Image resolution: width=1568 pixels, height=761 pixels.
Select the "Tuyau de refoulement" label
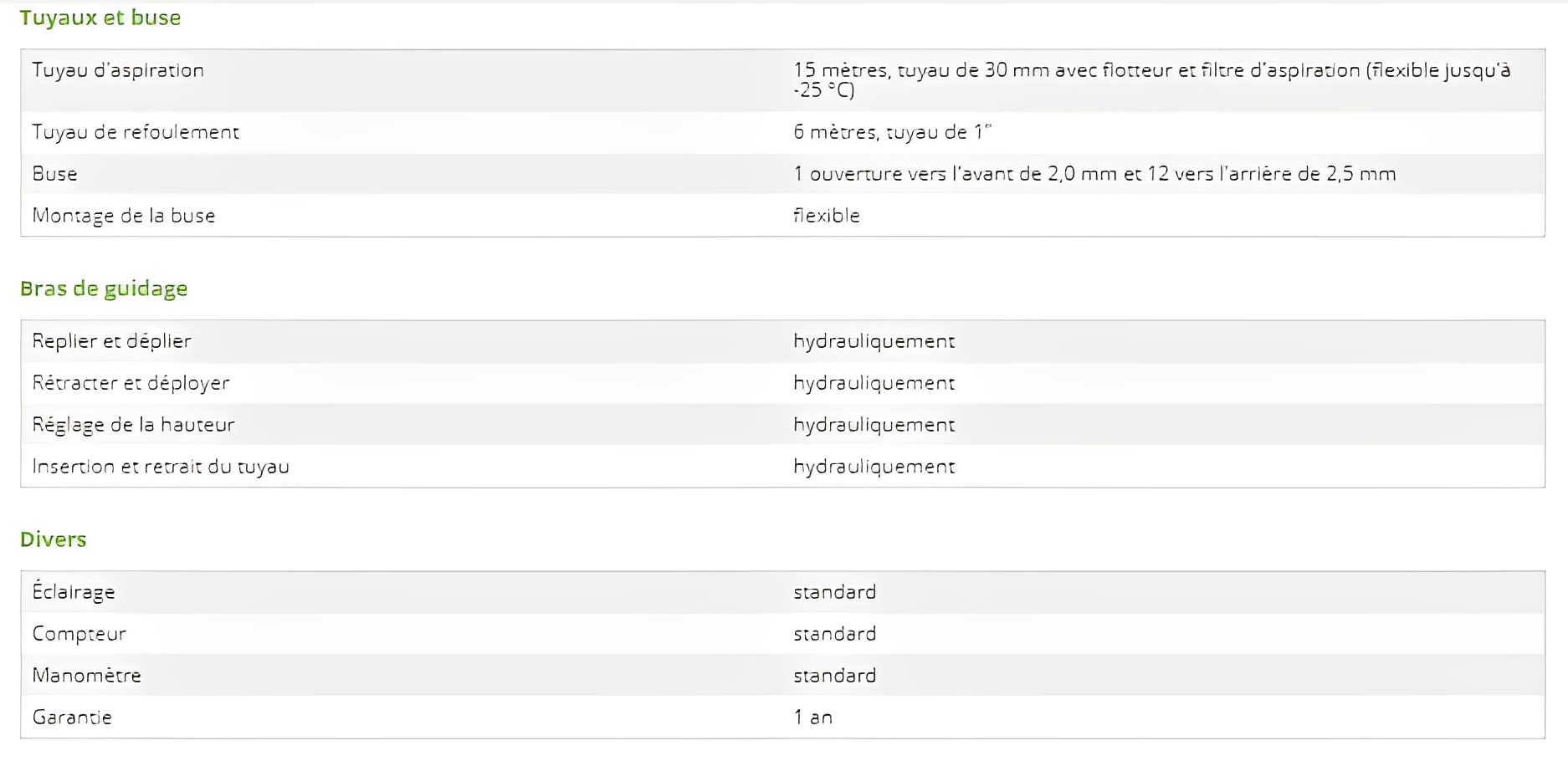(136, 132)
